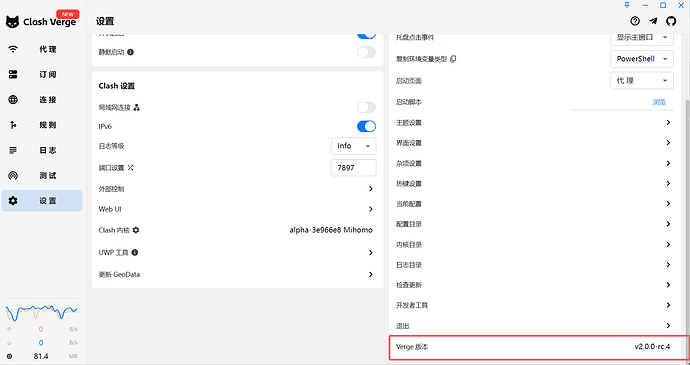This screenshot has width=690, height=365.
Task: Click the Verge 版本 label
Action: (x=412, y=347)
